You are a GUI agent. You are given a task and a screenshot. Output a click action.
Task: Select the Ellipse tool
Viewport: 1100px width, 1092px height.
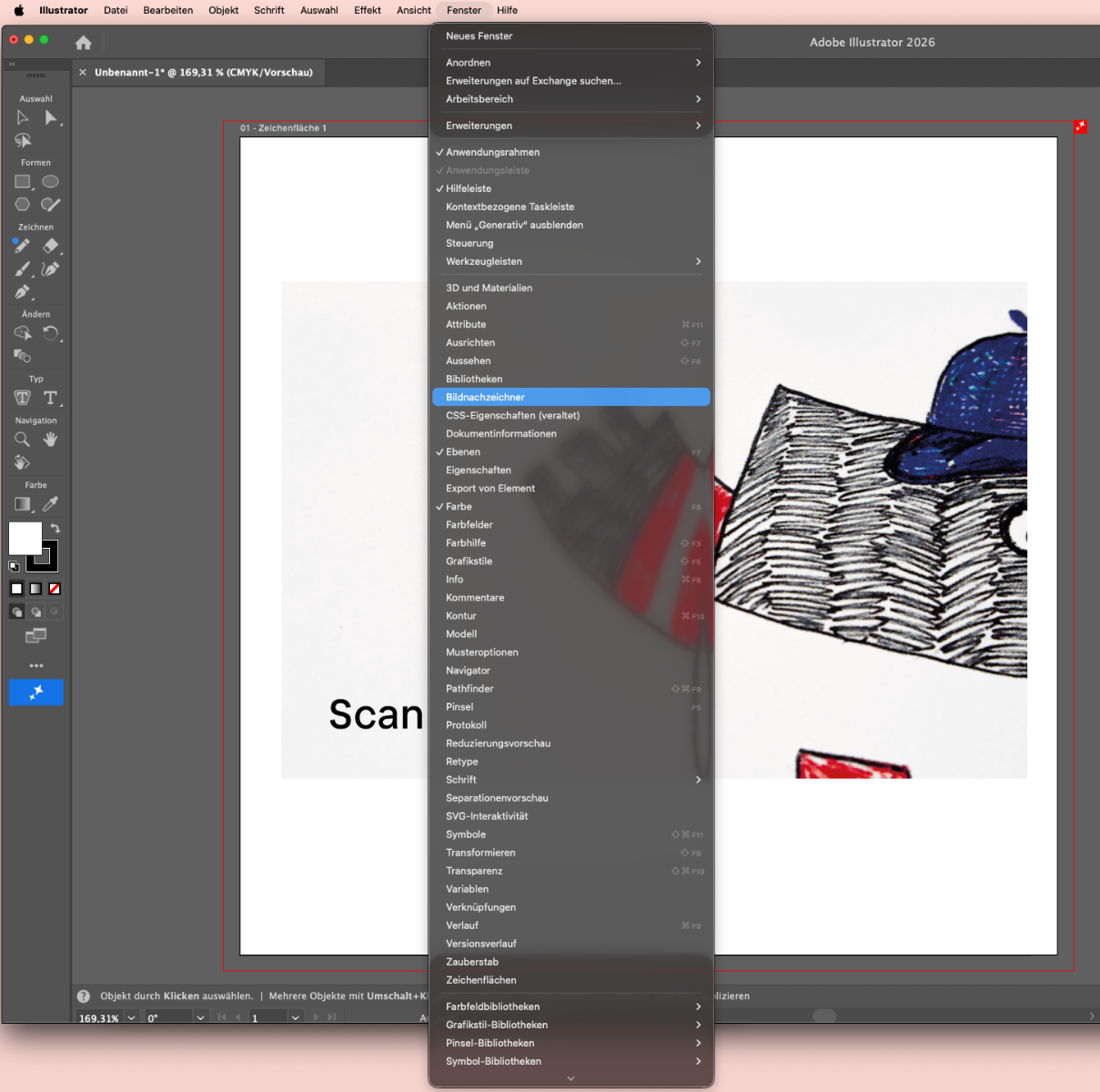51,182
